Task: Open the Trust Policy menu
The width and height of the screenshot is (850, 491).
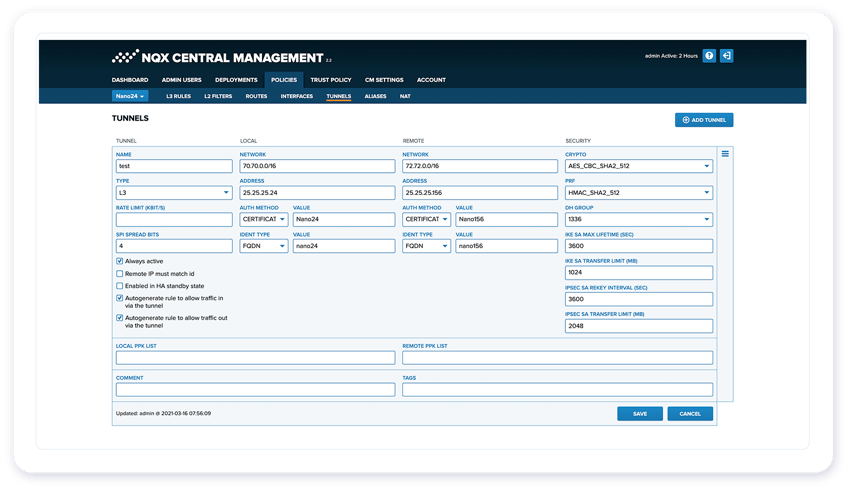Action: [330, 80]
